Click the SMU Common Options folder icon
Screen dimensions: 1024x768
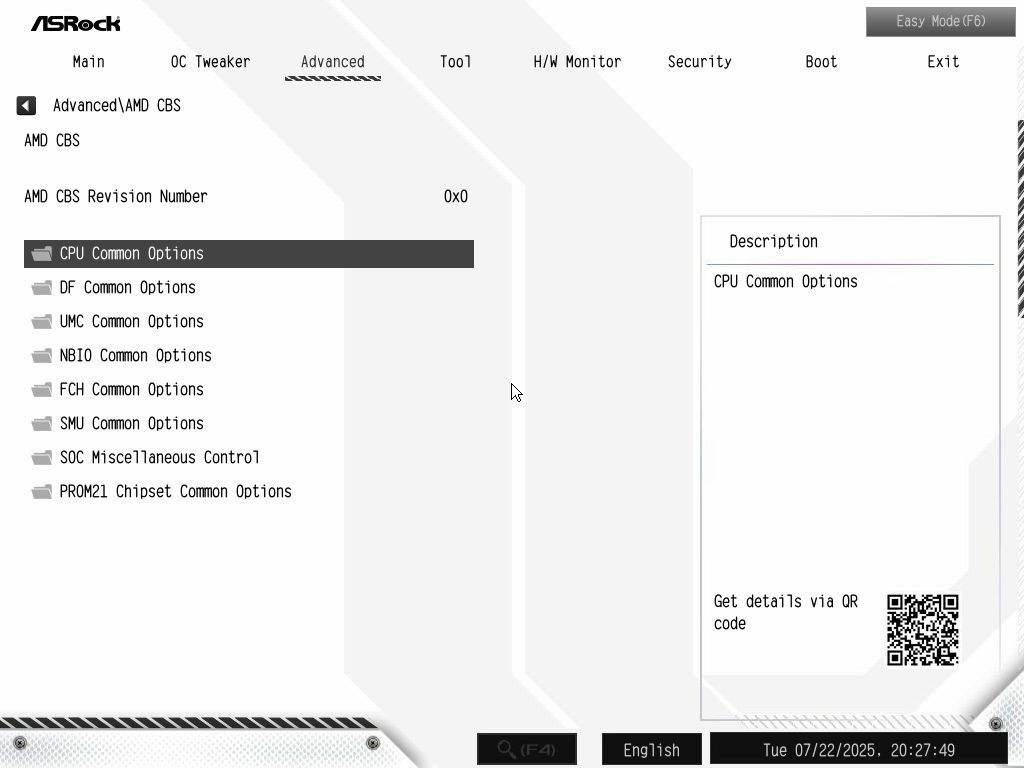[x=42, y=423]
